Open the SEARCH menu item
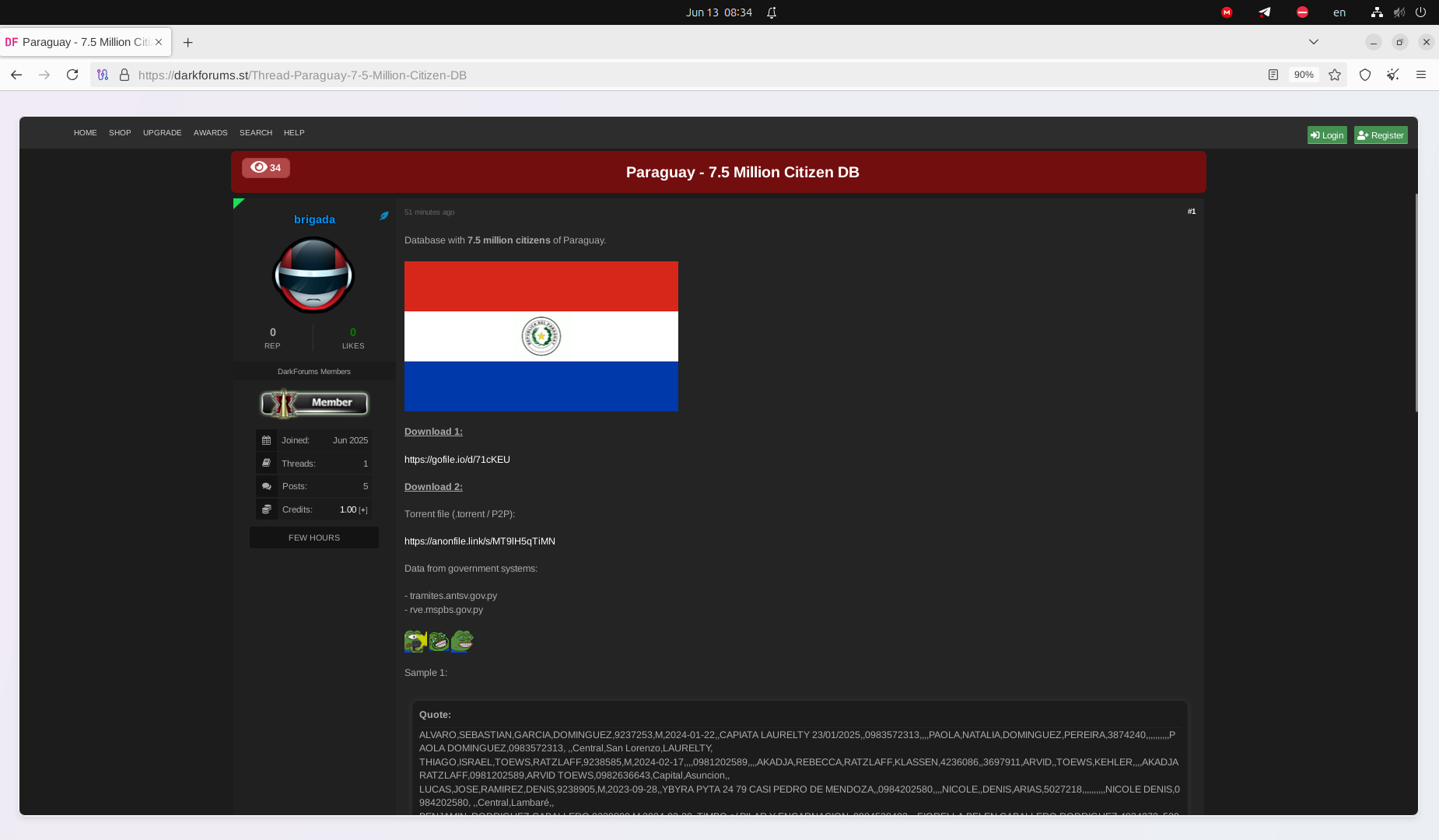Viewport: 1439px width, 840px height. pos(256,133)
